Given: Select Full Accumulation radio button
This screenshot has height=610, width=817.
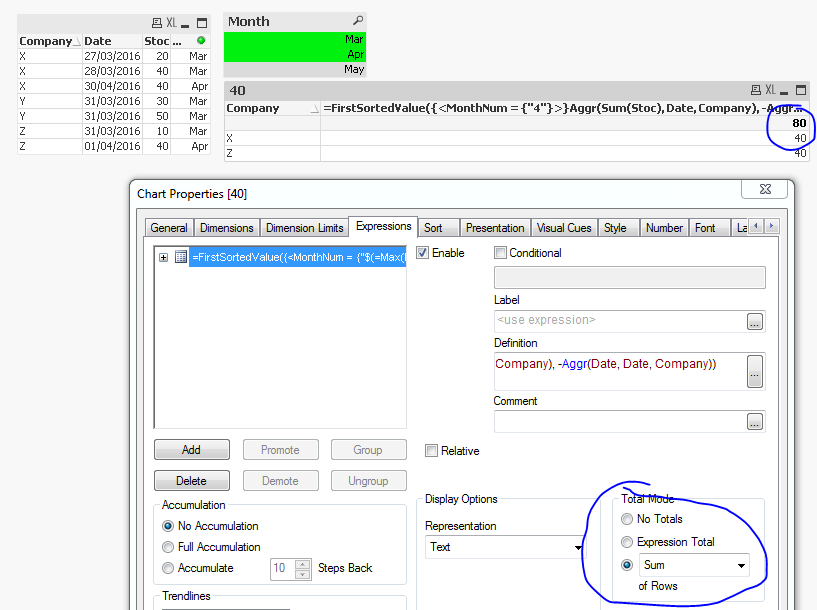Looking at the screenshot, I should click(168, 547).
